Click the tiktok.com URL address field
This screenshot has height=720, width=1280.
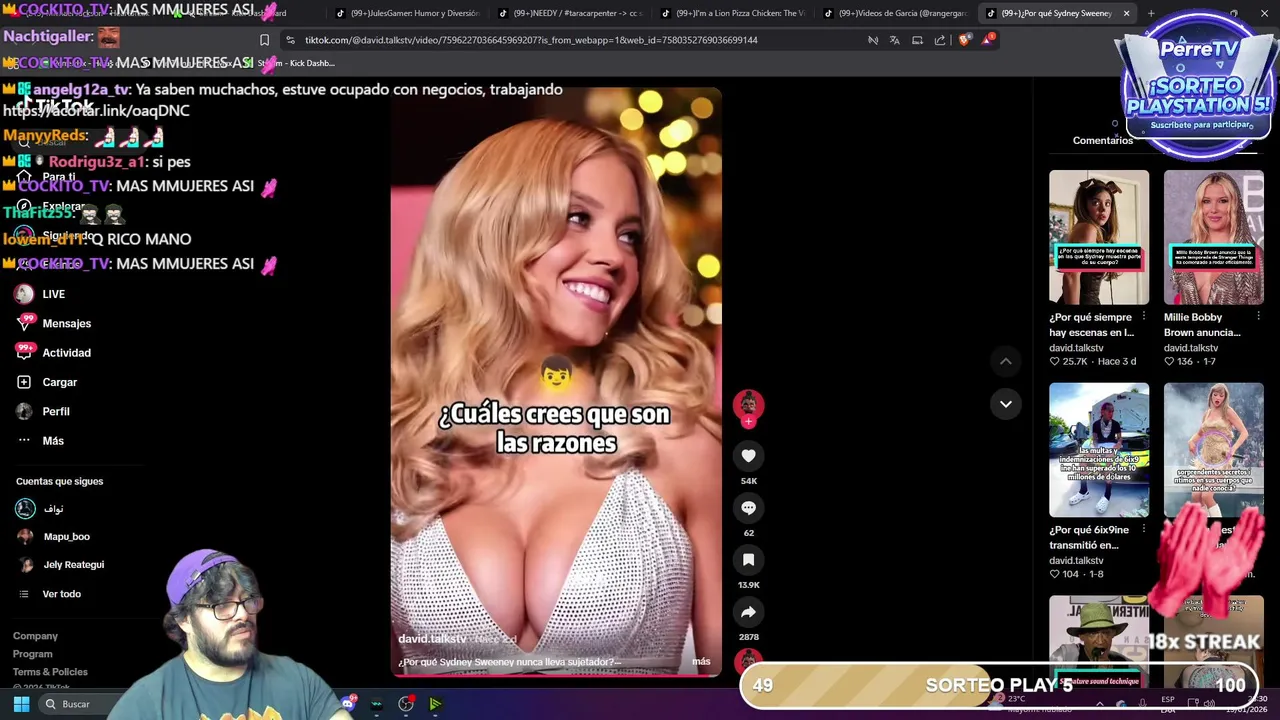(x=531, y=40)
